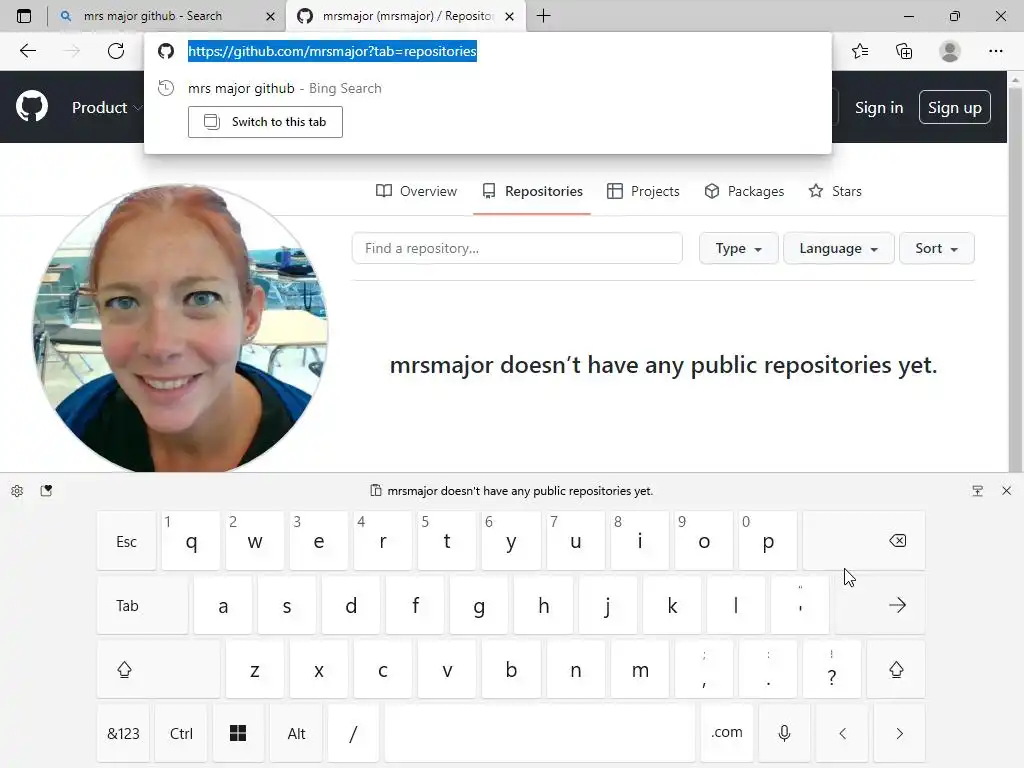The width and height of the screenshot is (1024, 768).
Task: Open the Overview tab
Action: coord(417,191)
